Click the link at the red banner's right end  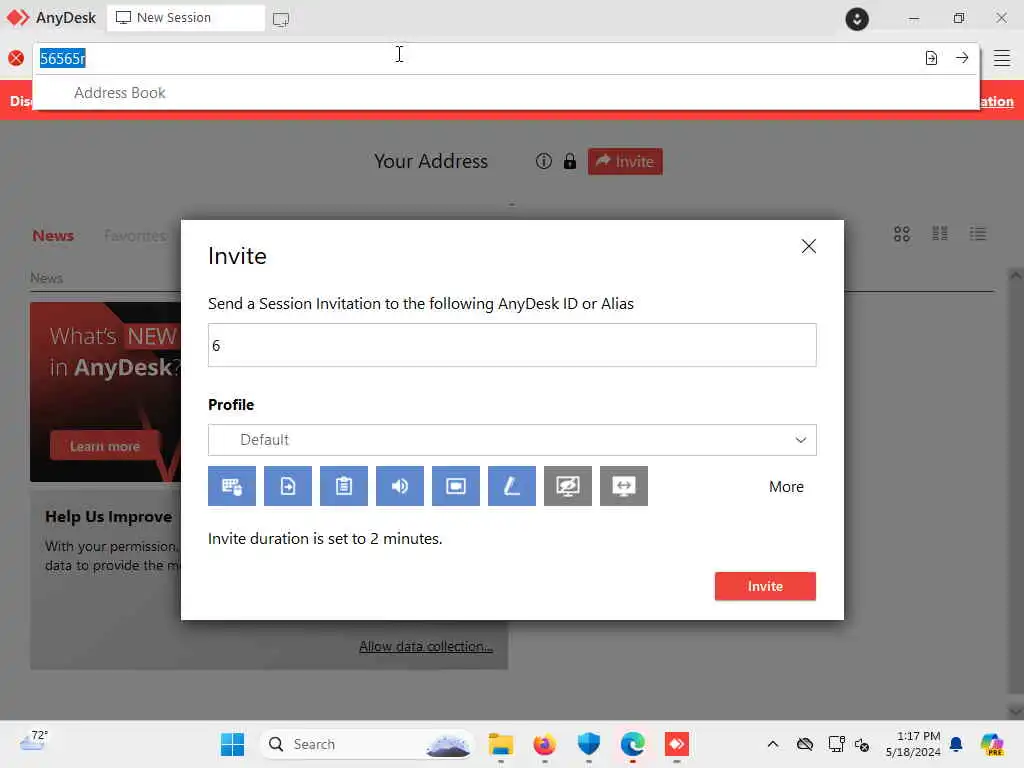(996, 101)
